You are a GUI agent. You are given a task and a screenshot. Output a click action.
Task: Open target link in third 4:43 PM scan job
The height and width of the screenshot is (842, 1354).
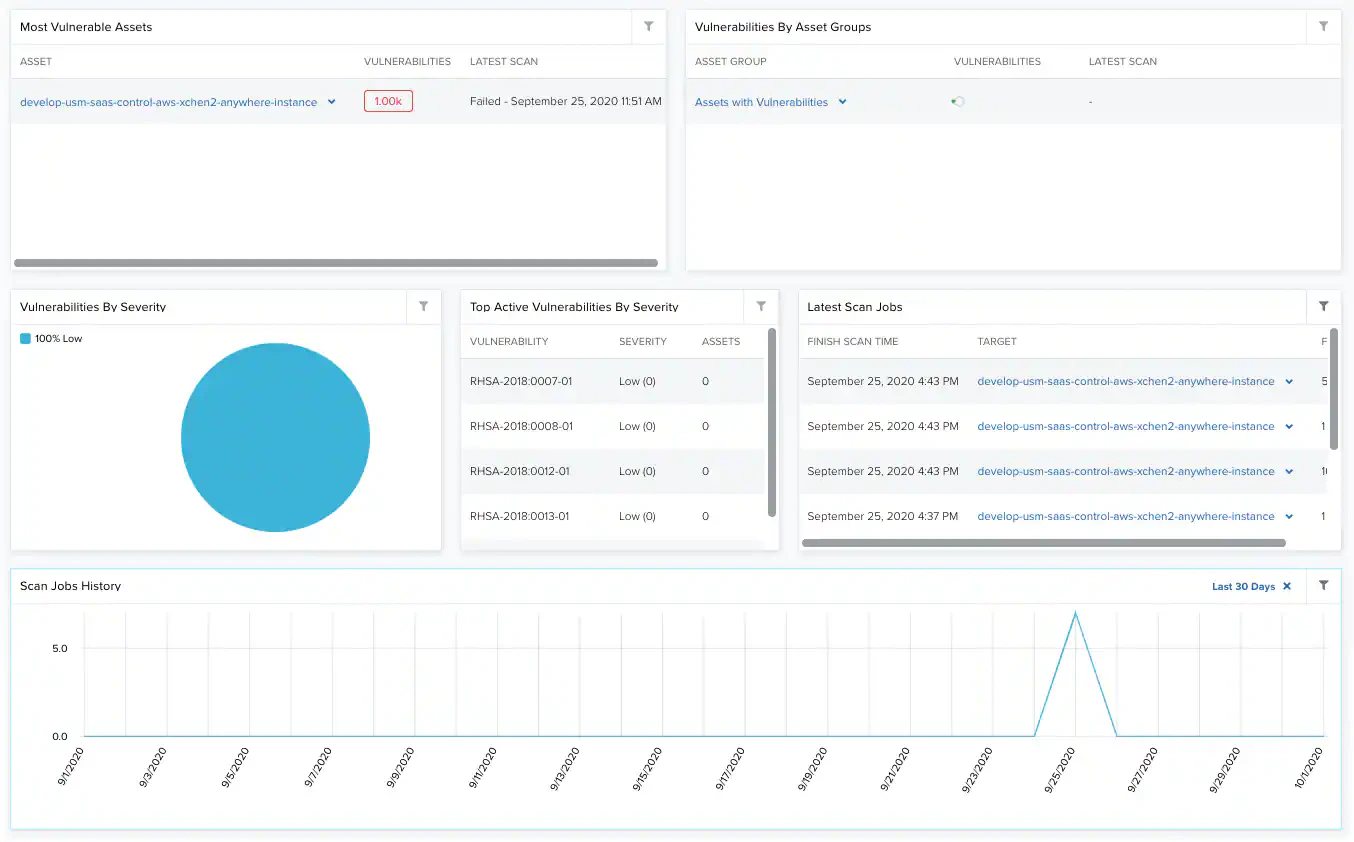(1125, 471)
